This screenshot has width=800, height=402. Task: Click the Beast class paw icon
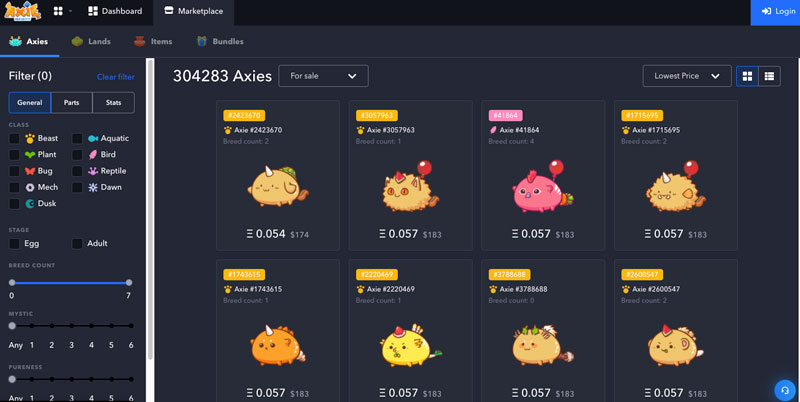tap(30, 138)
